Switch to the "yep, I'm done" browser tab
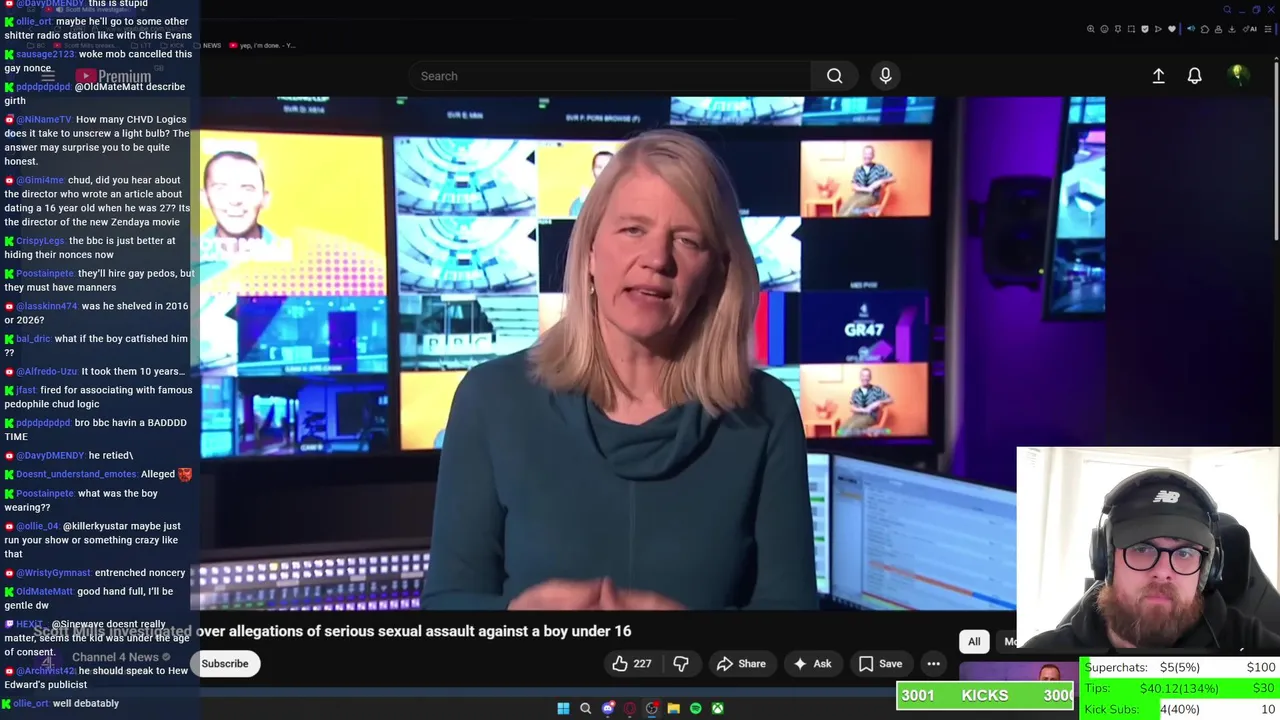This screenshot has height=720, width=1280. click(x=262, y=45)
